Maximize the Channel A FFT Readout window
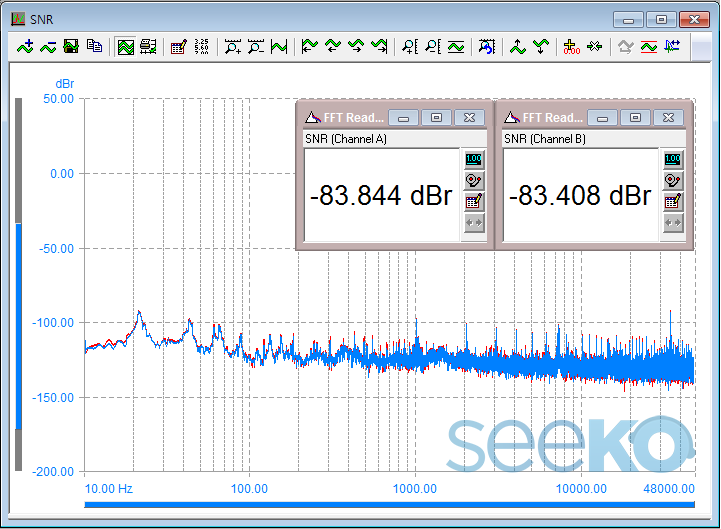 click(x=436, y=118)
